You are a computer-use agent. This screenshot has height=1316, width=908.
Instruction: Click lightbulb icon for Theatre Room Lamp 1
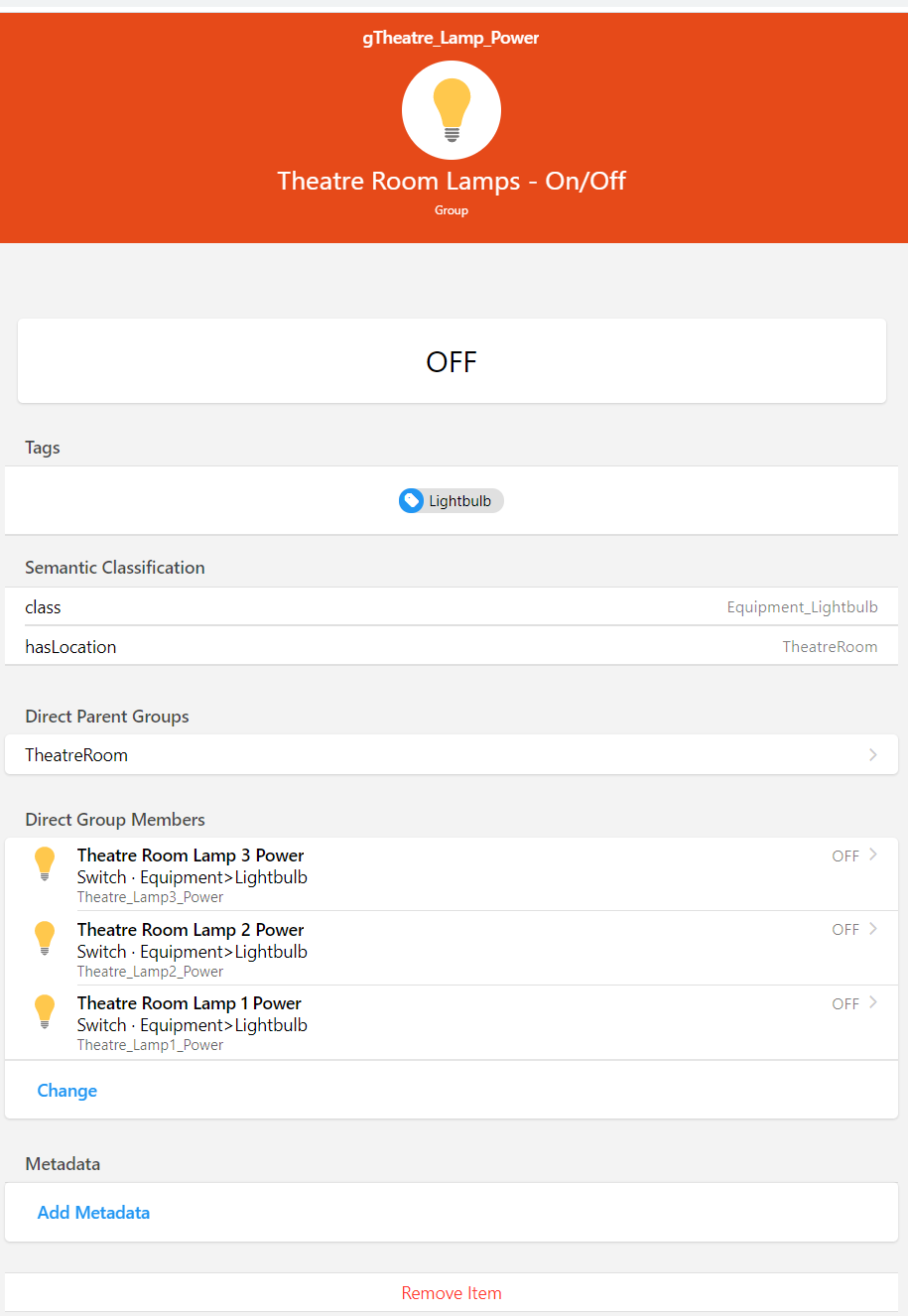click(x=45, y=1011)
